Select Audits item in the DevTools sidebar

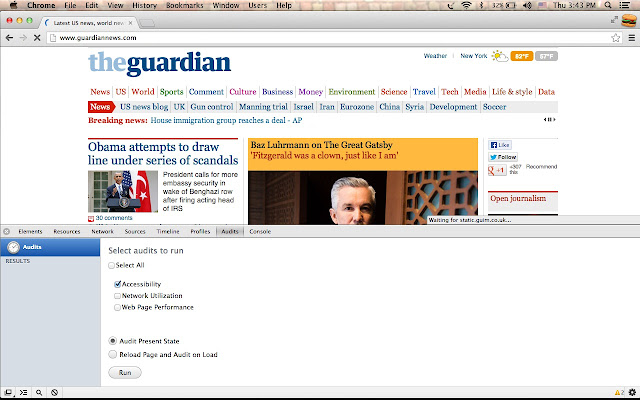(50, 247)
